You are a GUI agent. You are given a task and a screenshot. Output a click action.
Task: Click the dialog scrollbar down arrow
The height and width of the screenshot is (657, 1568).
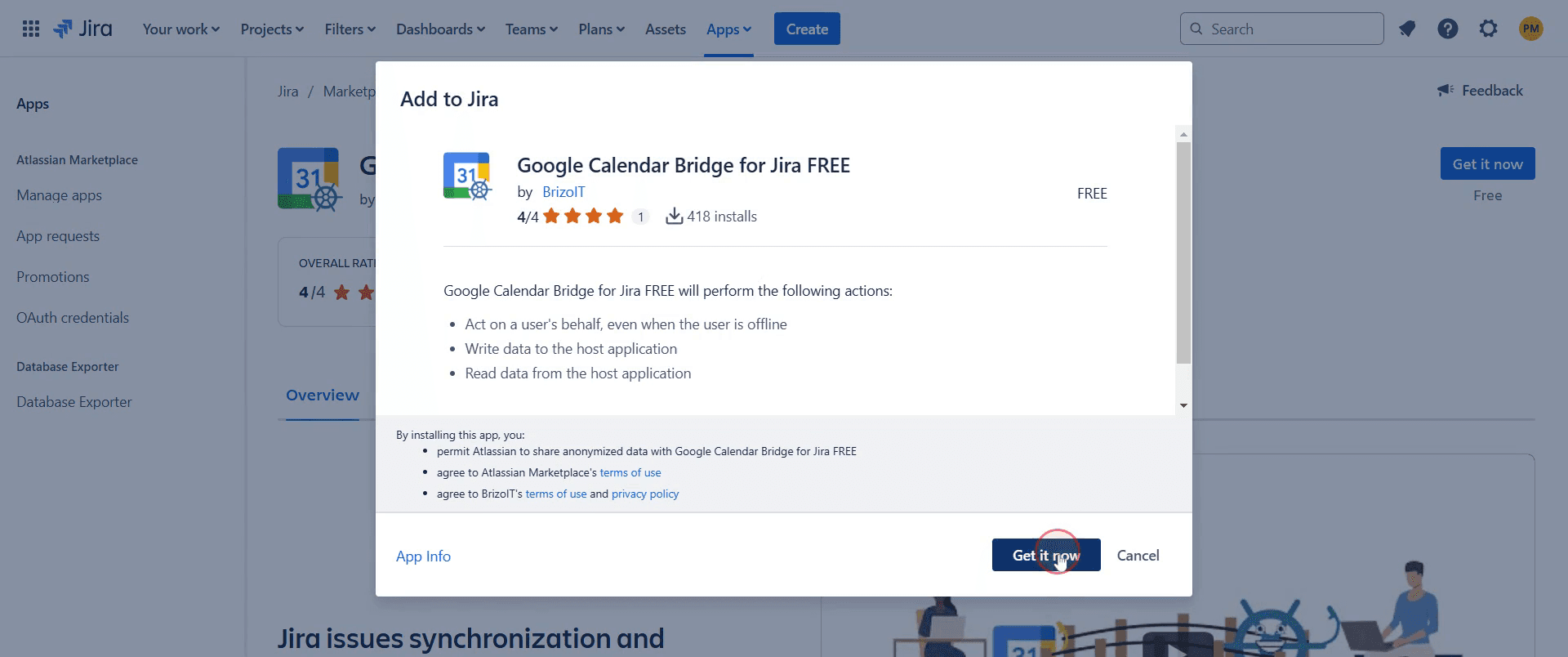point(1183,405)
